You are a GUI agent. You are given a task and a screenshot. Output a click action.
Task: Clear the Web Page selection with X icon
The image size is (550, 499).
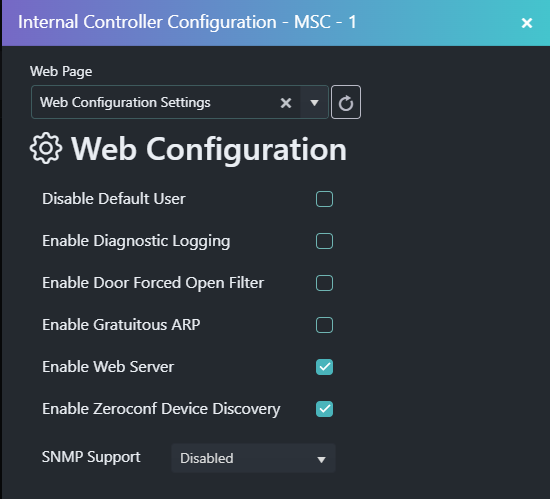[286, 103]
